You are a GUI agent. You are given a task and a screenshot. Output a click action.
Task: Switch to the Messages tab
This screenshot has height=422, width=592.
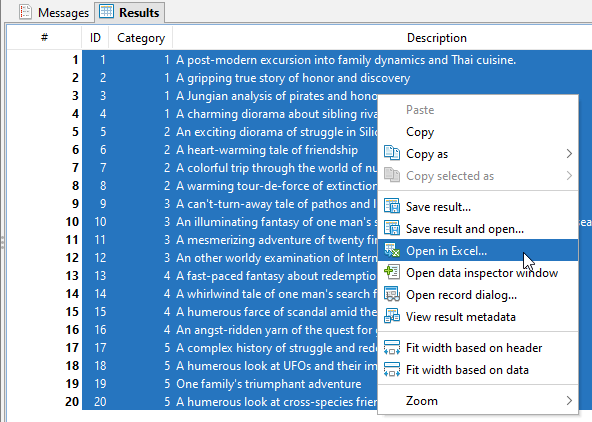pyautogui.click(x=54, y=12)
